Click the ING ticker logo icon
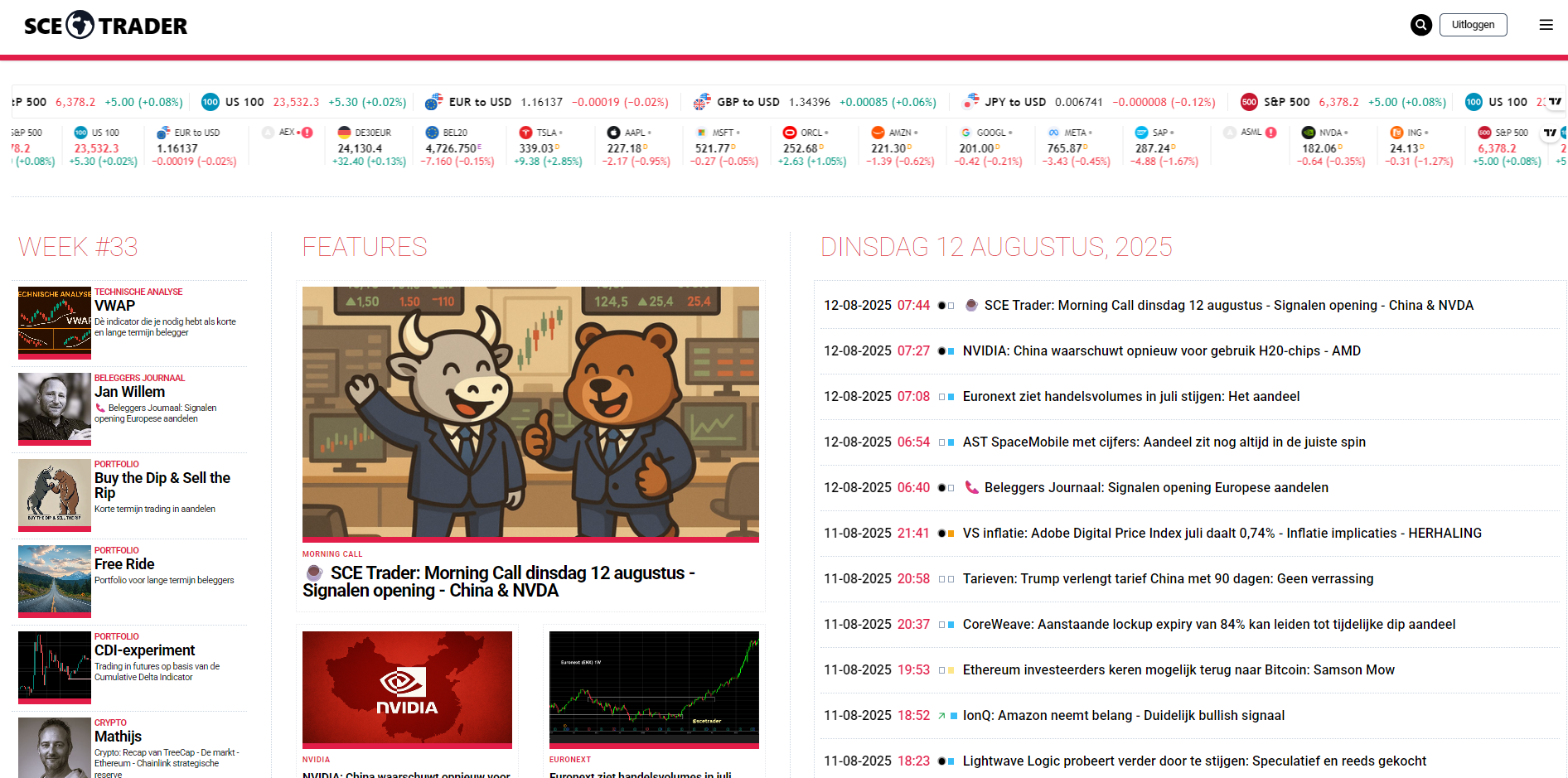Viewport: 1568px width, 778px height. (1396, 133)
